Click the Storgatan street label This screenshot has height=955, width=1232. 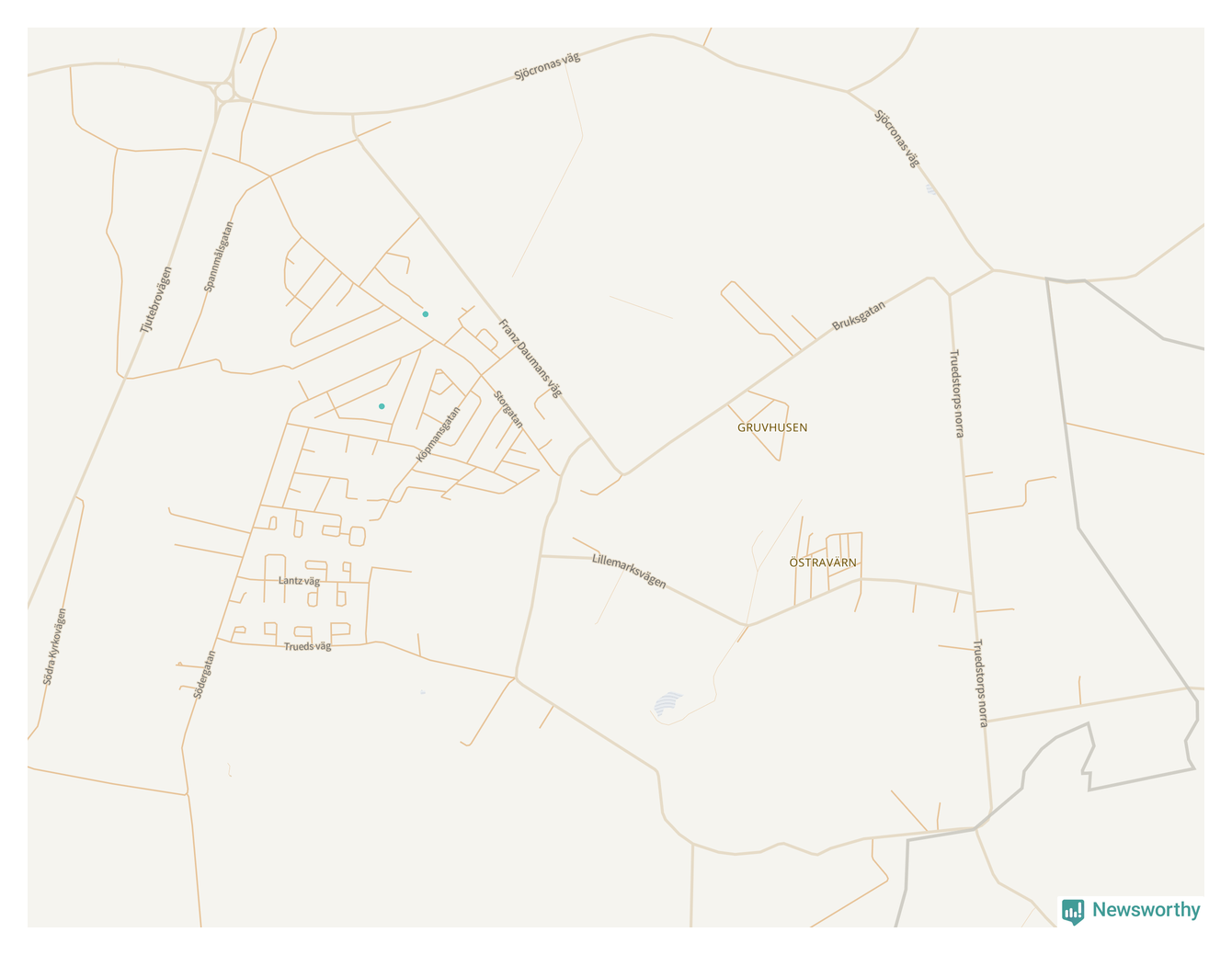click(508, 409)
